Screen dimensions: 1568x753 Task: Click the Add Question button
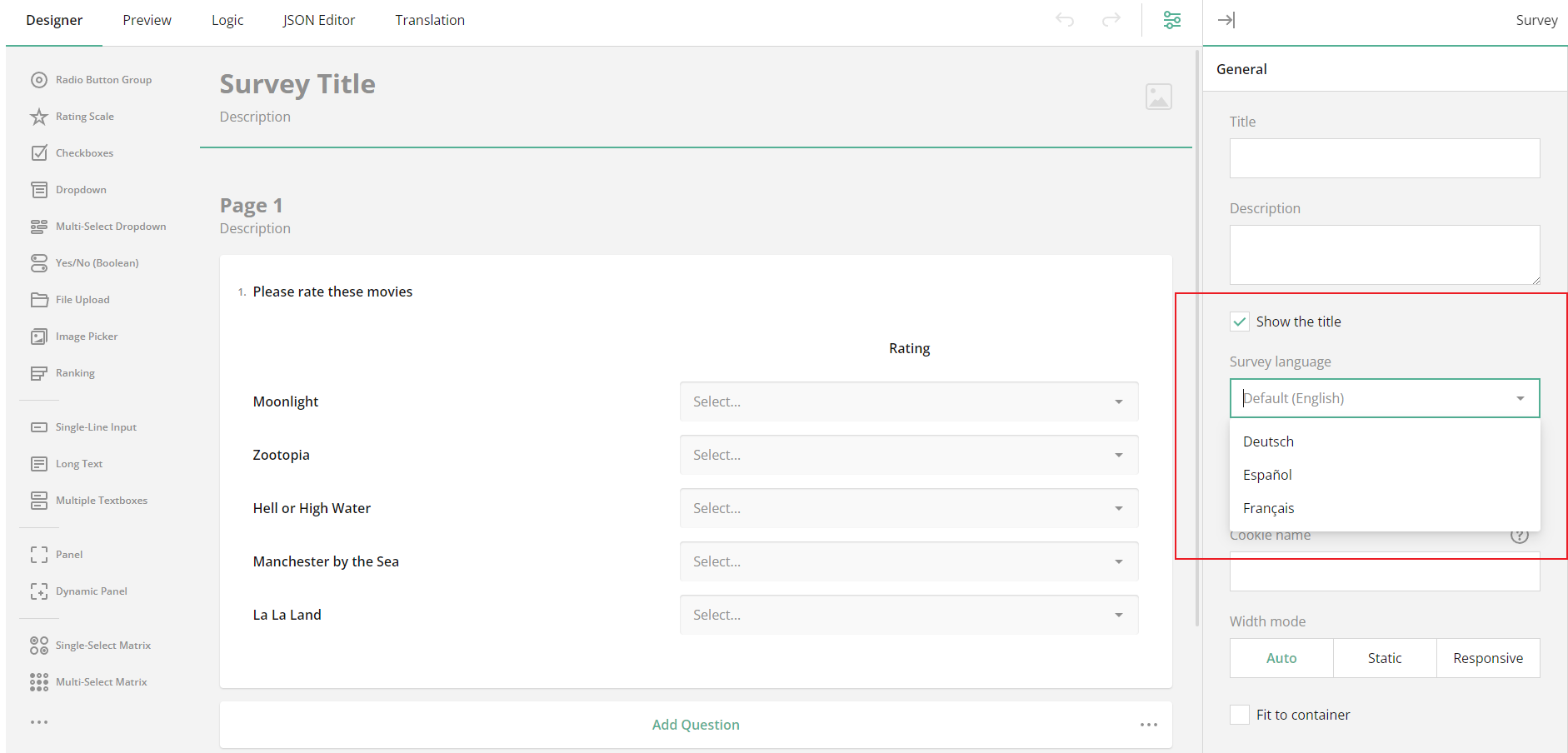coord(695,724)
